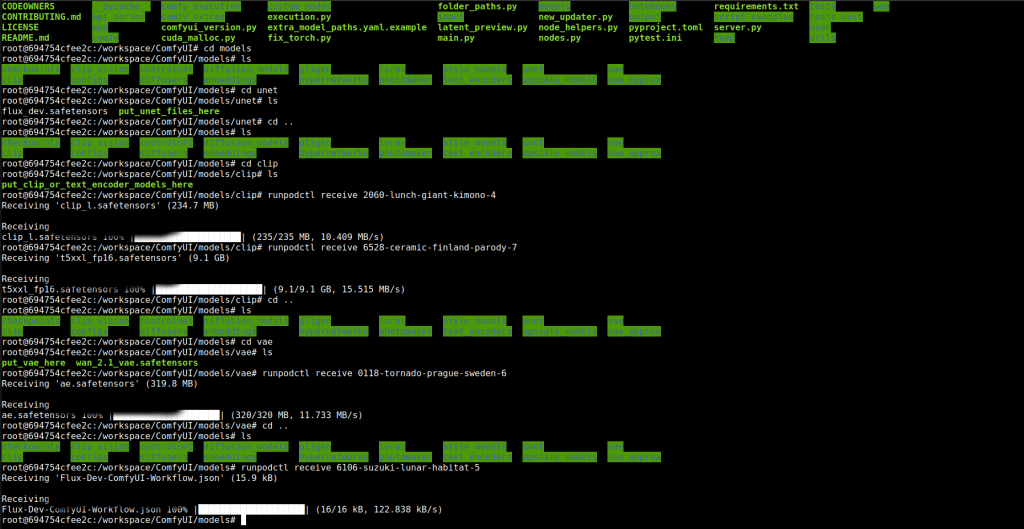
Task: Click the latent_preview.py file name
Action: tap(482, 28)
